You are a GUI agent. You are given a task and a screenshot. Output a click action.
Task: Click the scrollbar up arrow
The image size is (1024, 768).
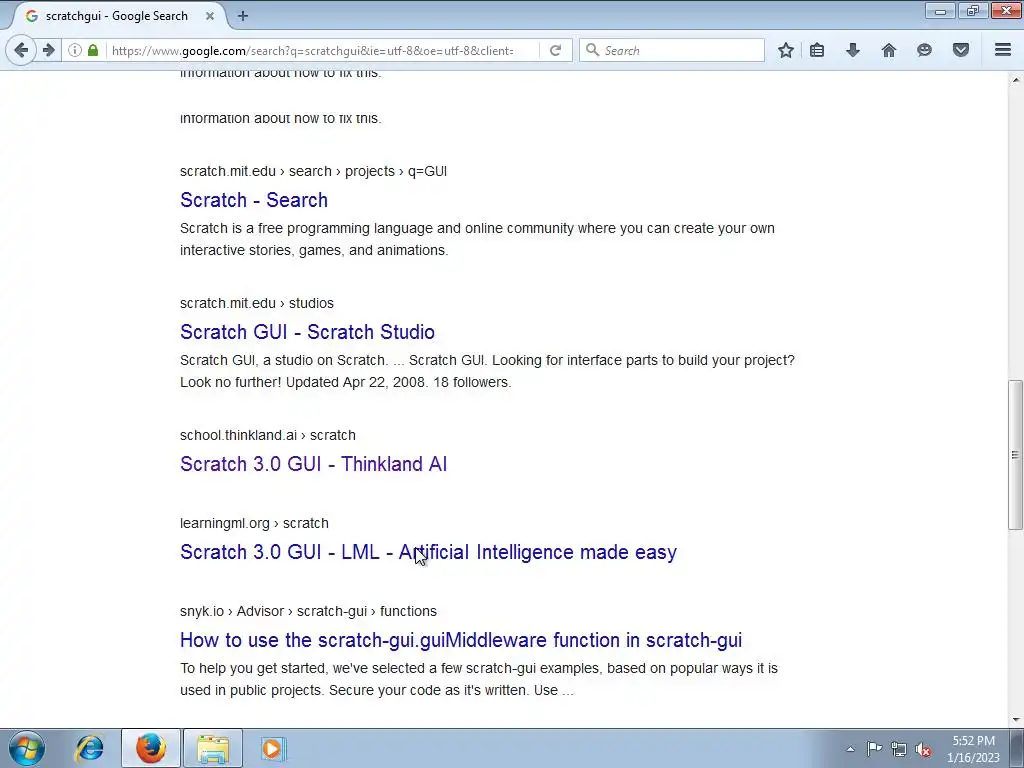1015,80
